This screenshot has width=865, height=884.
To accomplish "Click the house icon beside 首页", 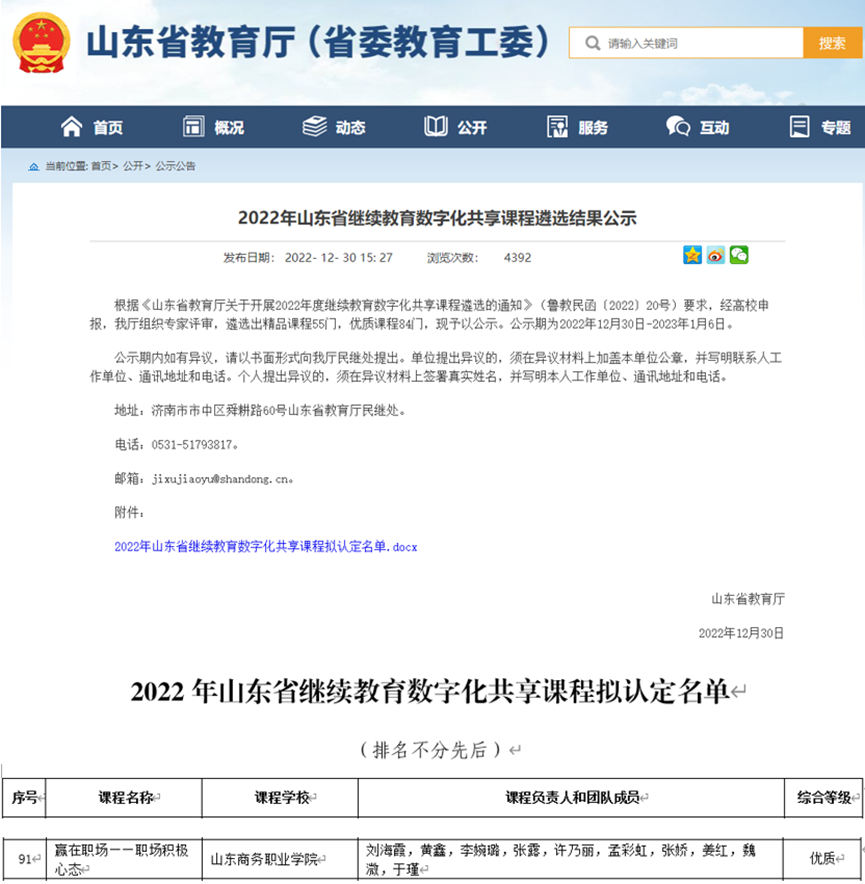I will tap(71, 127).
